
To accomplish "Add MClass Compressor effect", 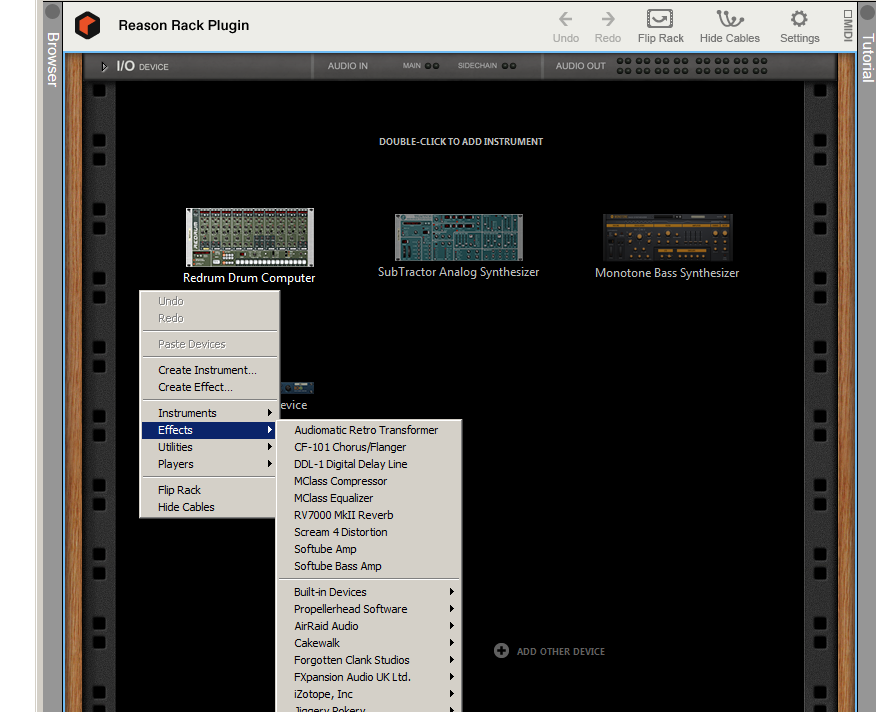I will pos(369,481).
